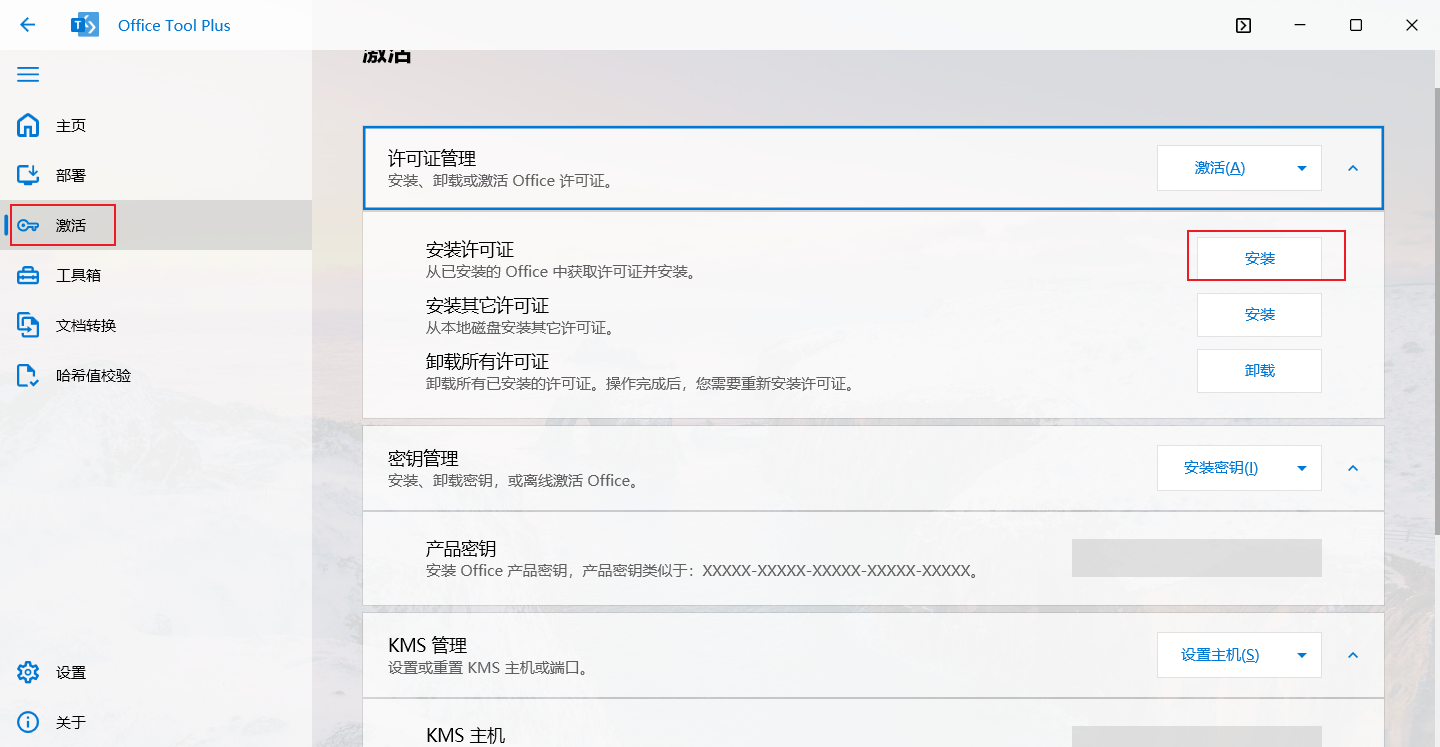Click the 安装许可证 label
This screenshot has width=1440, height=747.
pyautogui.click(x=470, y=250)
